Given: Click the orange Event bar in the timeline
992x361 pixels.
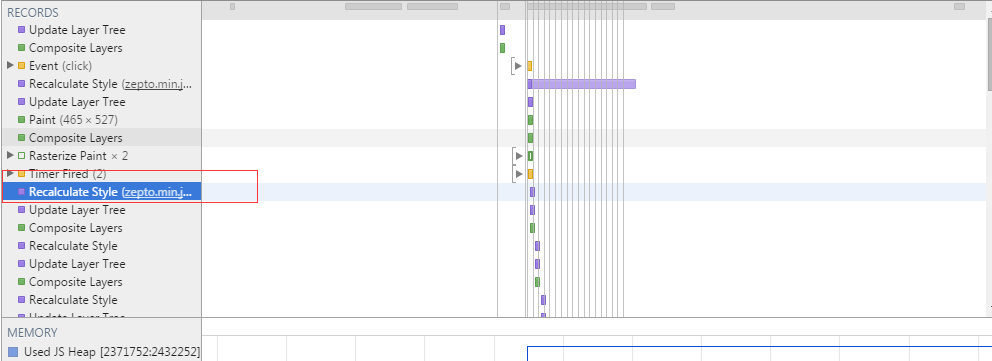Looking at the screenshot, I should [x=530, y=66].
